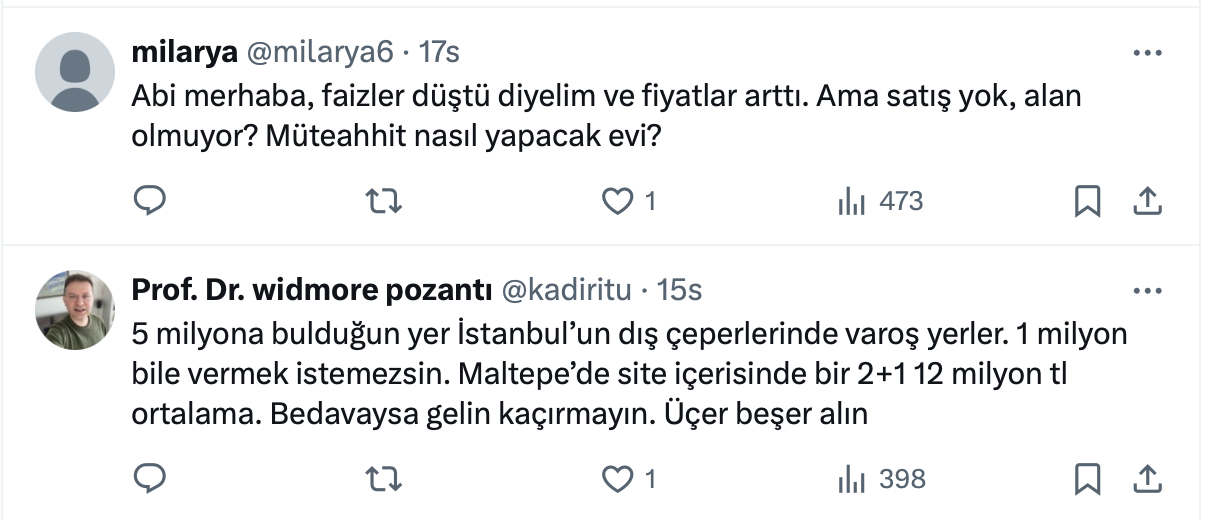Bookmark milarya's tweet
Screen dimensions: 1212x520
pyautogui.click(x=1087, y=202)
